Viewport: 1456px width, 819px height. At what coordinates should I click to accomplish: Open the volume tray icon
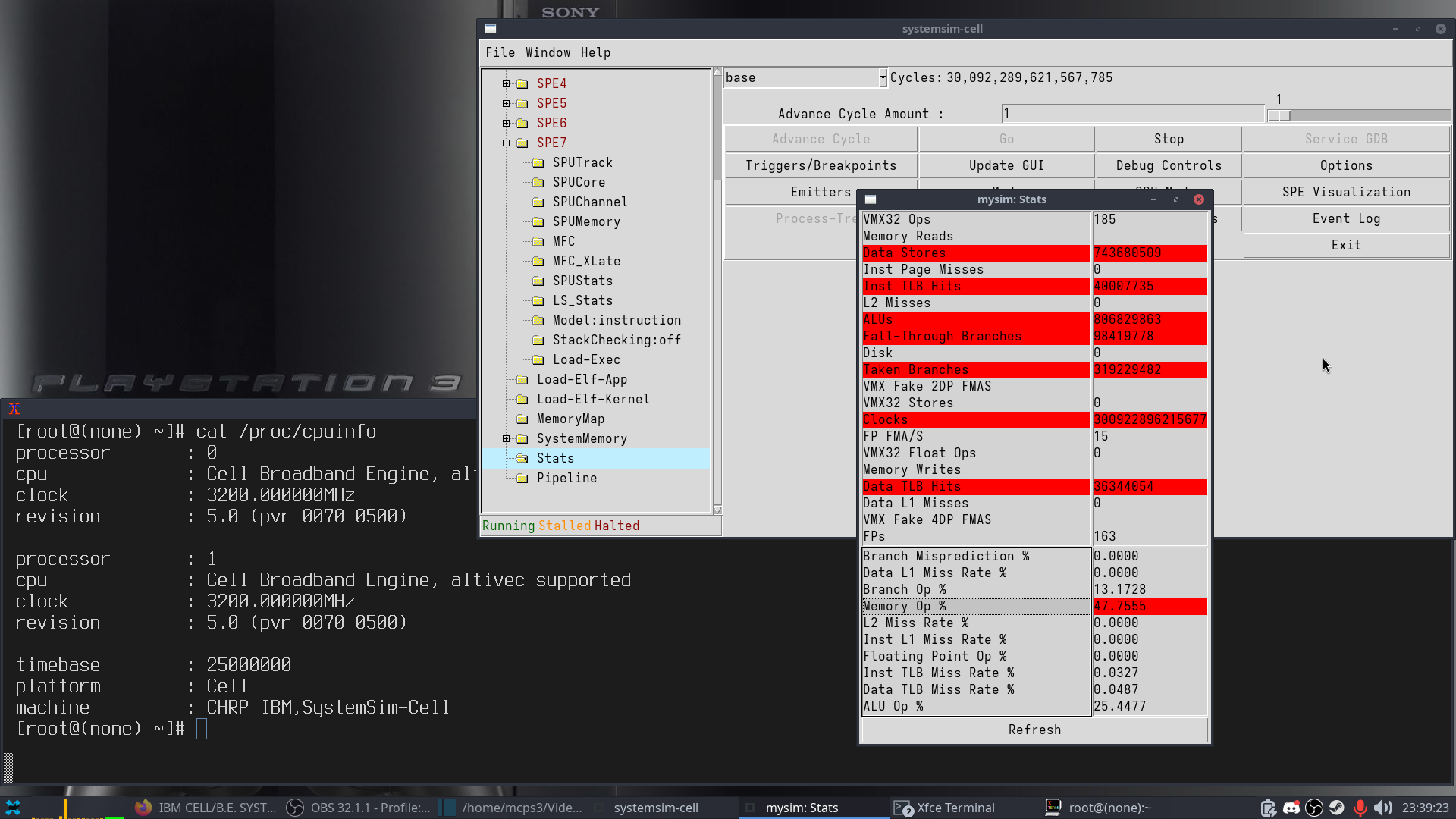[1383, 808]
